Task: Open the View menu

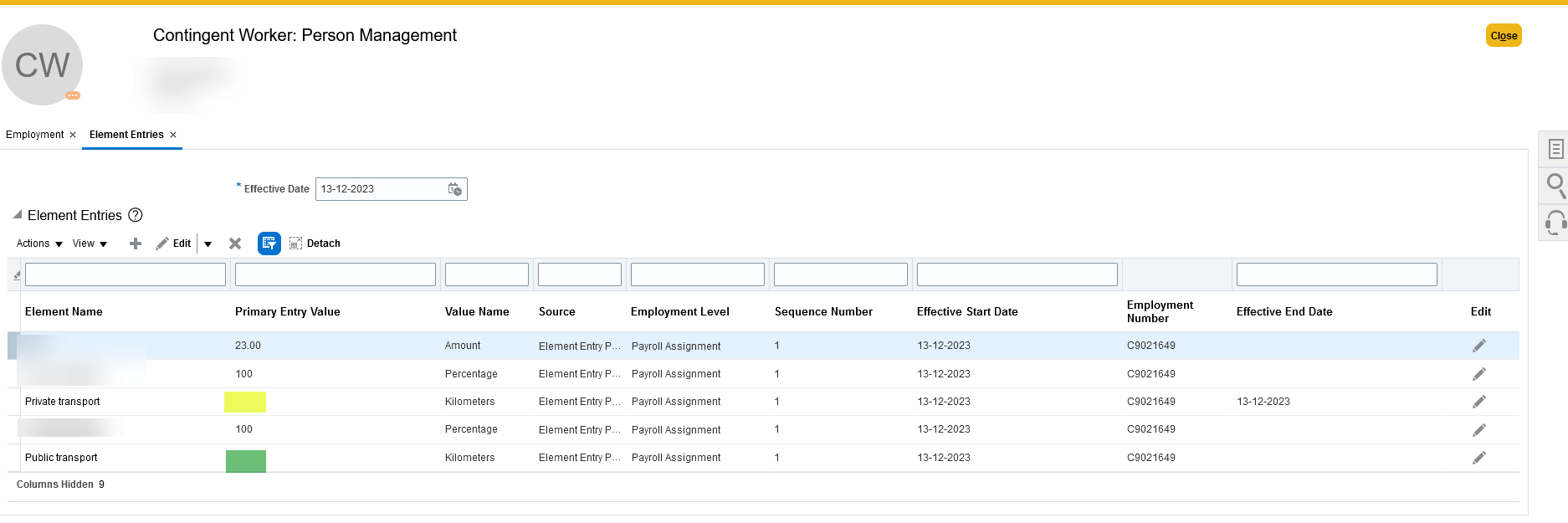Action: [90, 244]
